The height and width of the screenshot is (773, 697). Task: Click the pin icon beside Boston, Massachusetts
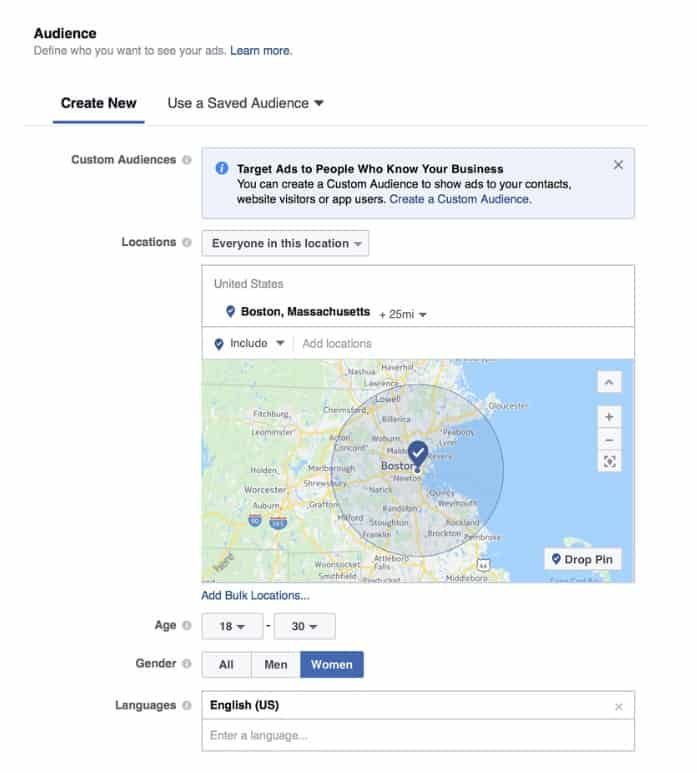coord(230,312)
